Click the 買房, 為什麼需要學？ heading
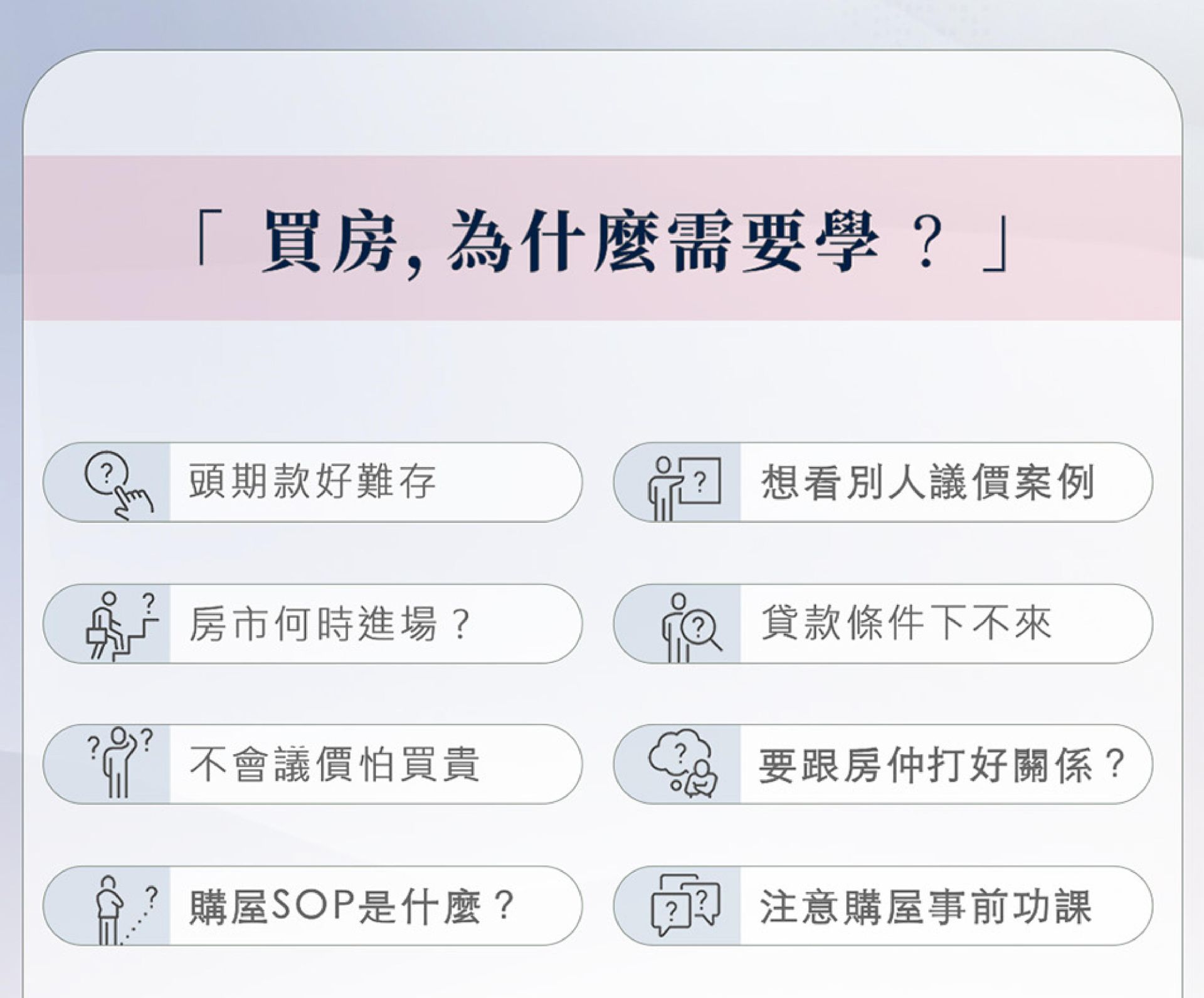Image resolution: width=1204 pixels, height=998 pixels. (x=602, y=241)
